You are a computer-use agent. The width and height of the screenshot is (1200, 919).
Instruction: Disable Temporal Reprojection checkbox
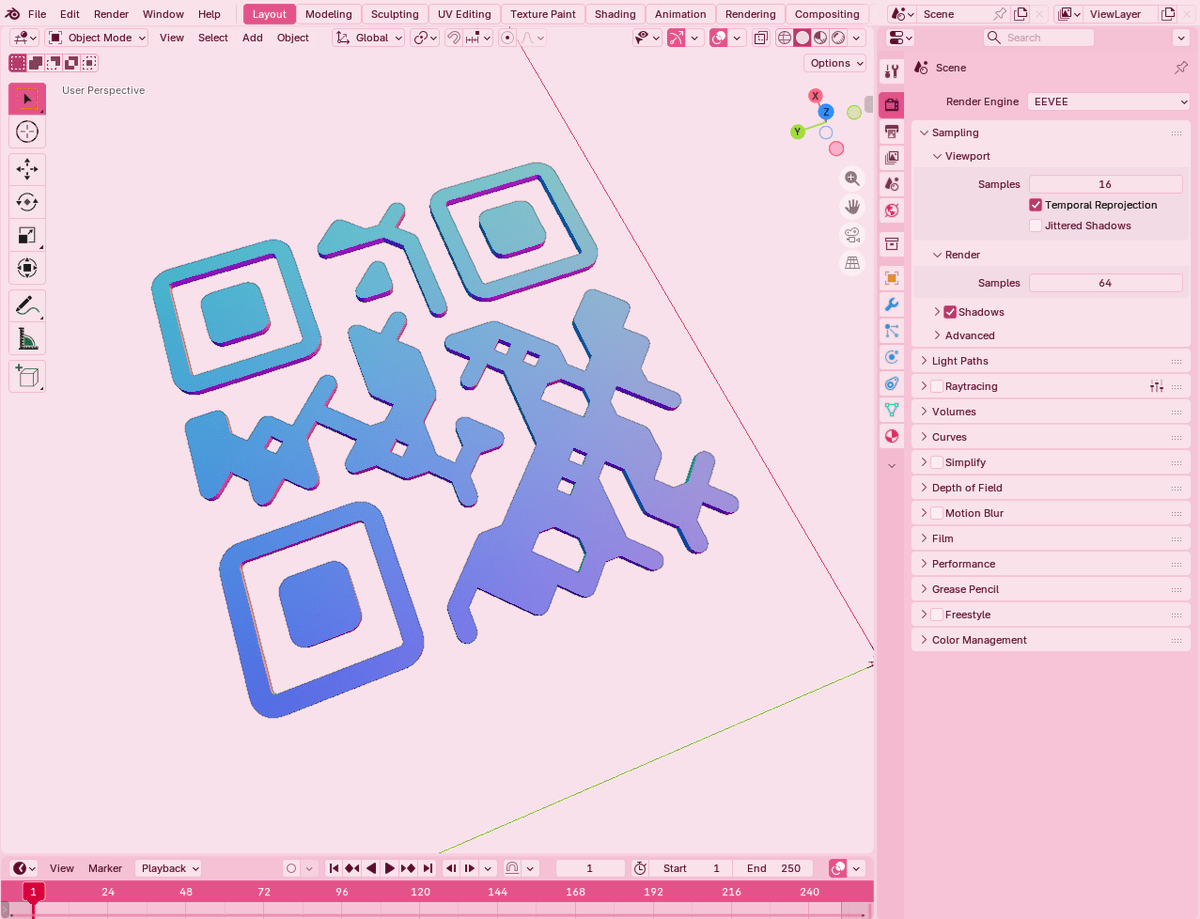tap(1036, 205)
